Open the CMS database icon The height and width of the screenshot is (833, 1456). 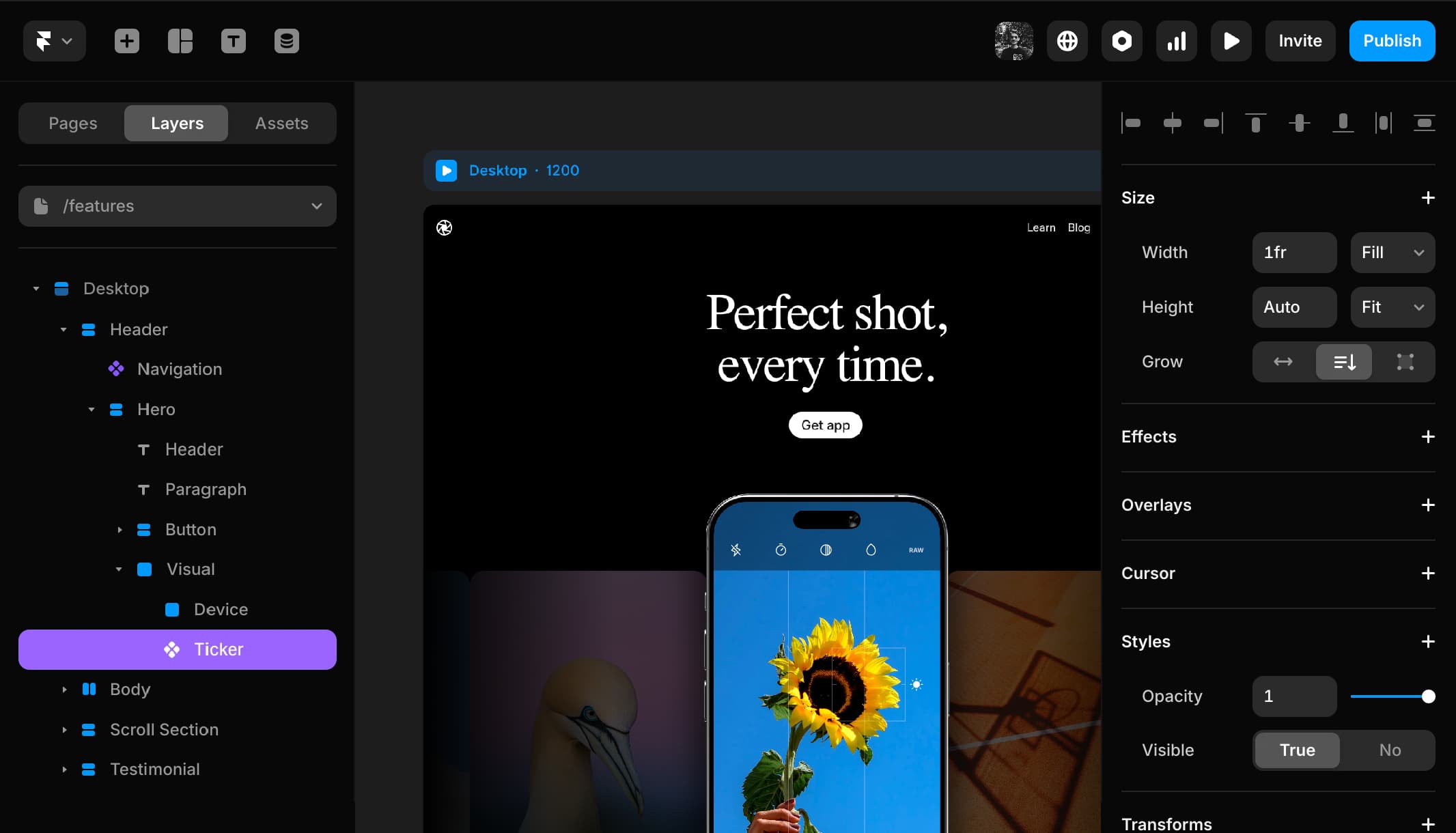pyautogui.click(x=287, y=41)
